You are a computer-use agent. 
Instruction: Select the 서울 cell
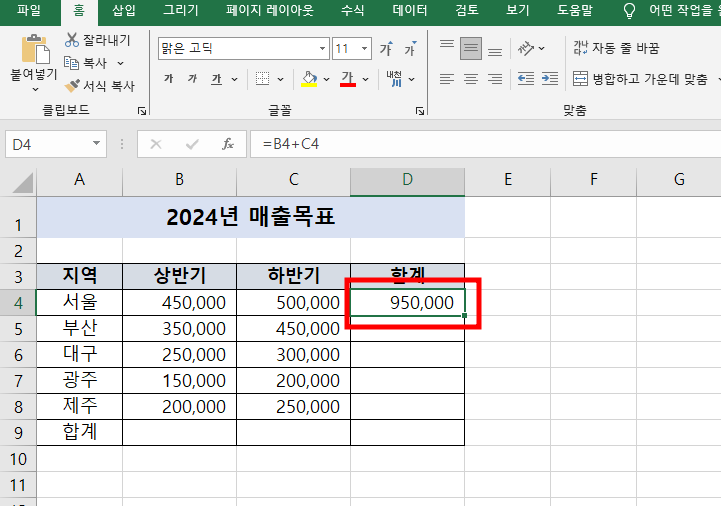[x=80, y=302]
